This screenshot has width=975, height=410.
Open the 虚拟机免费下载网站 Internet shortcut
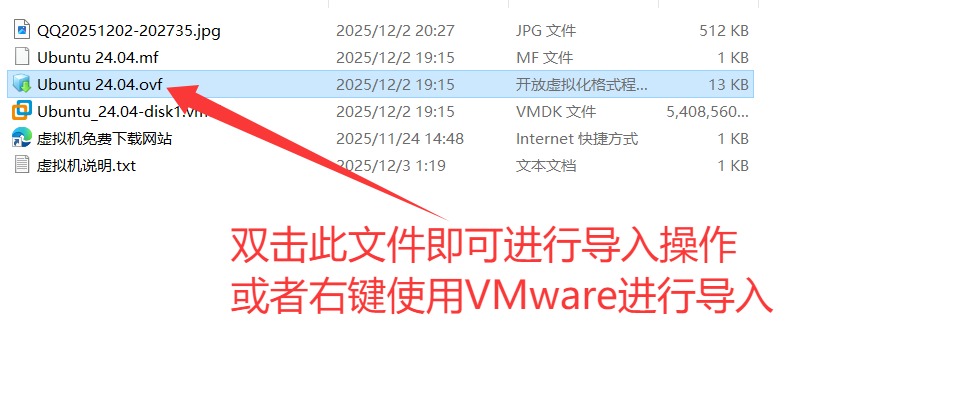tap(104, 139)
